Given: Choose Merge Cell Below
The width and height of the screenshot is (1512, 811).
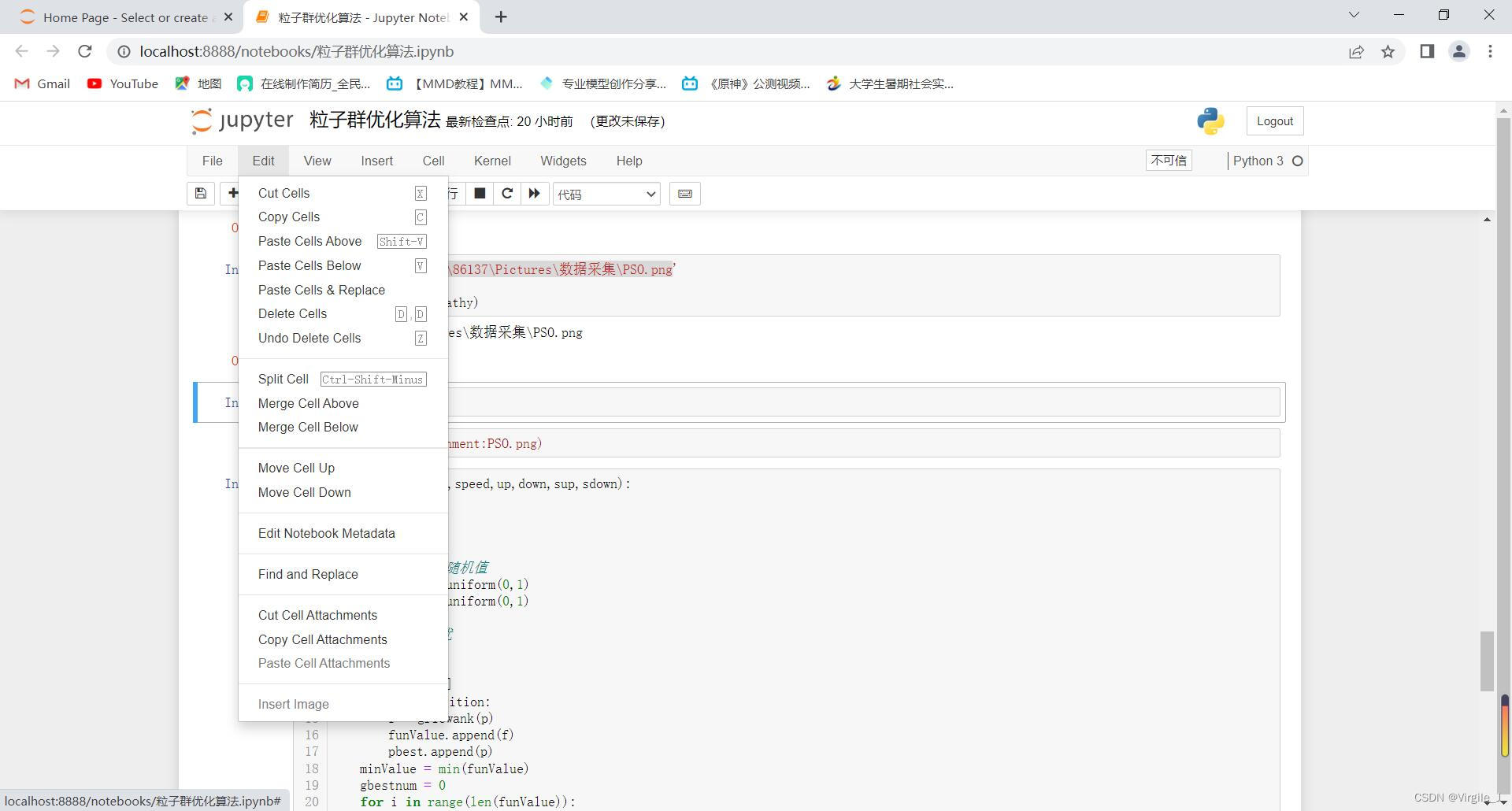Looking at the screenshot, I should pyautogui.click(x=343, y=428).
